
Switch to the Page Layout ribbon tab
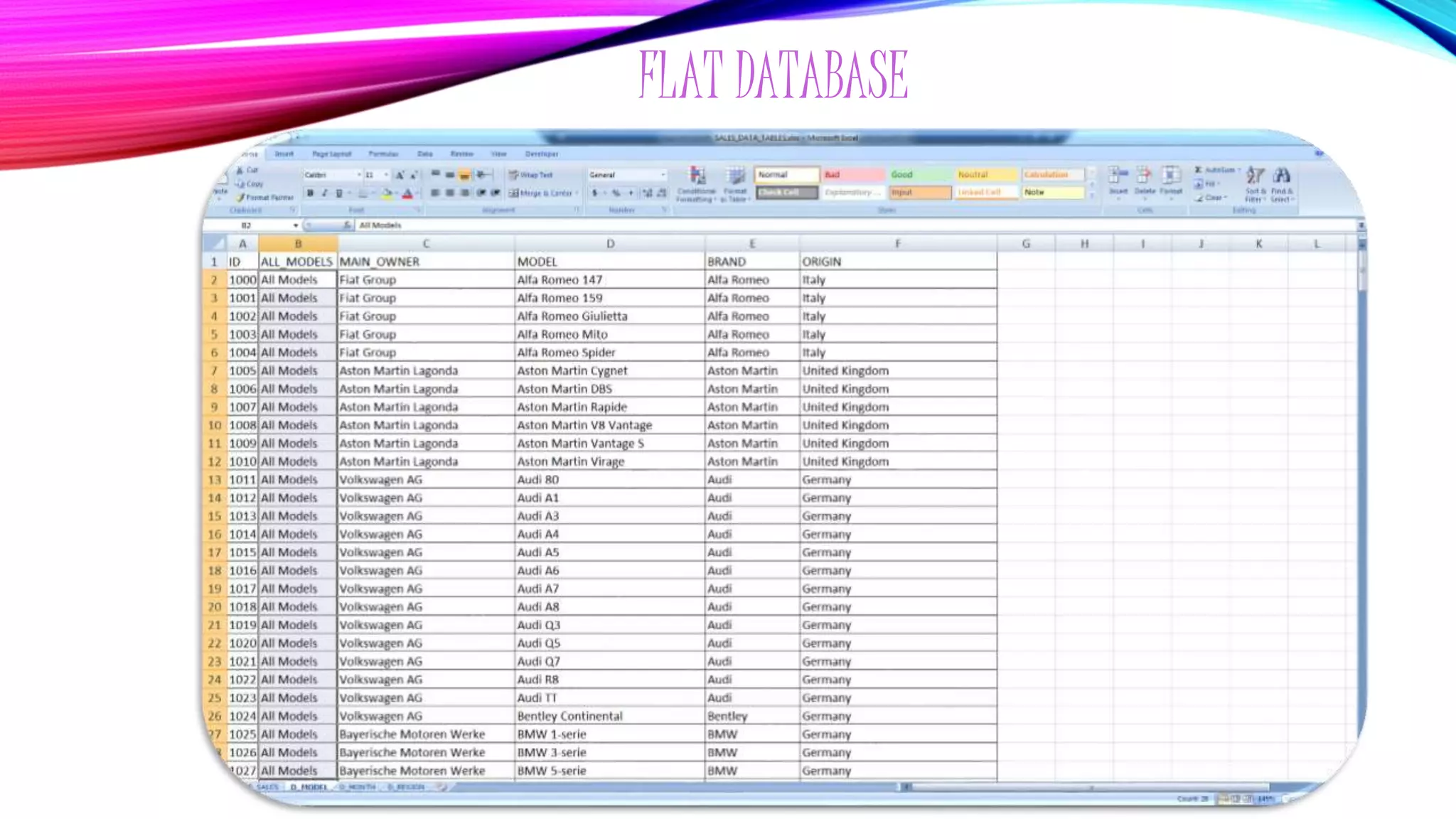(331, 154)
